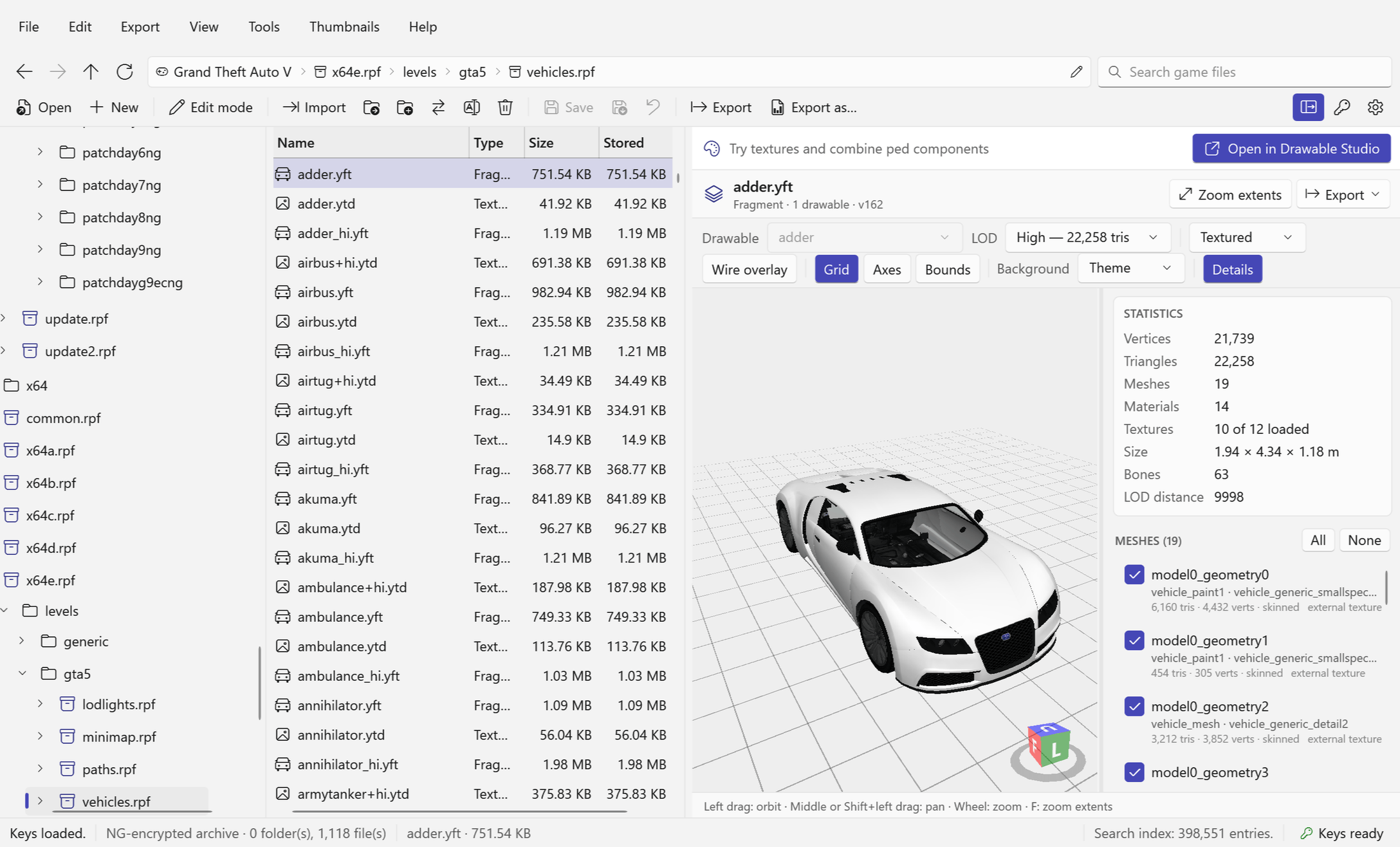Click the x64 folder icon

pos(11,386)
